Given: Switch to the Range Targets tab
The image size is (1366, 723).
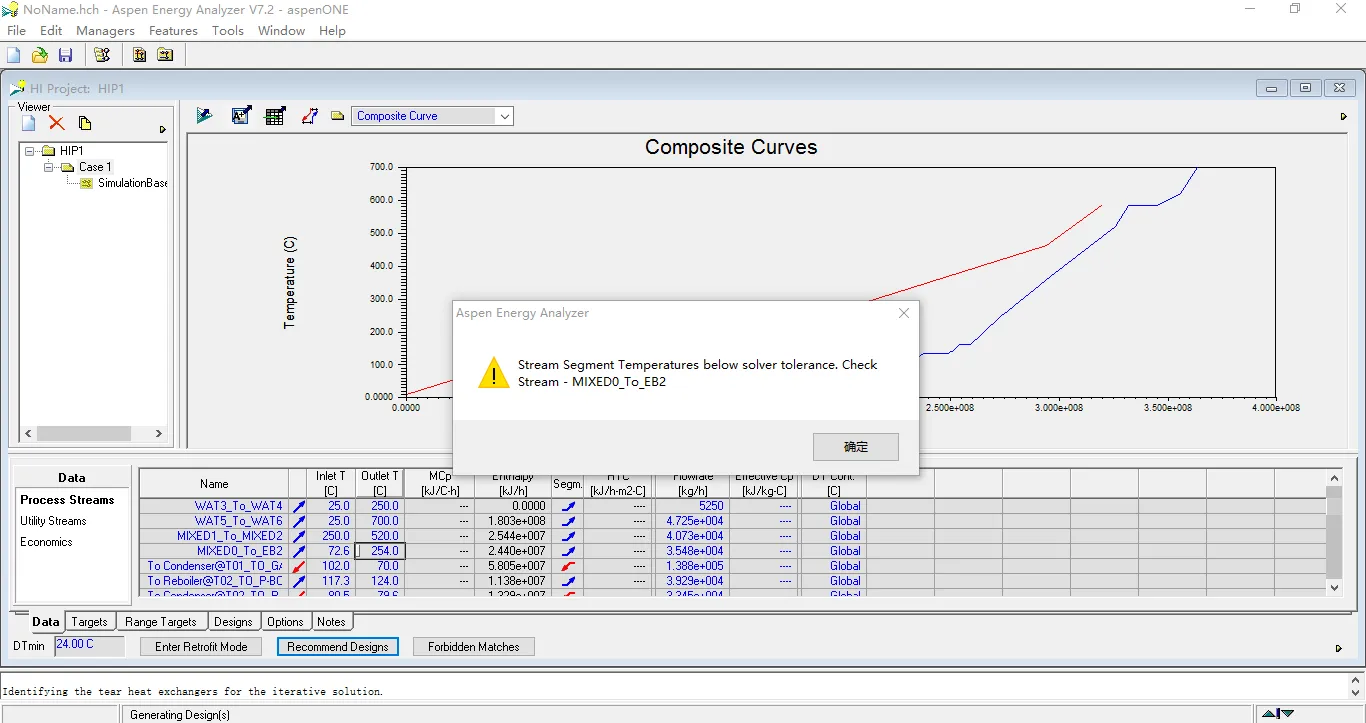Looking at the screenshot, I should click(x=160, y=622).
